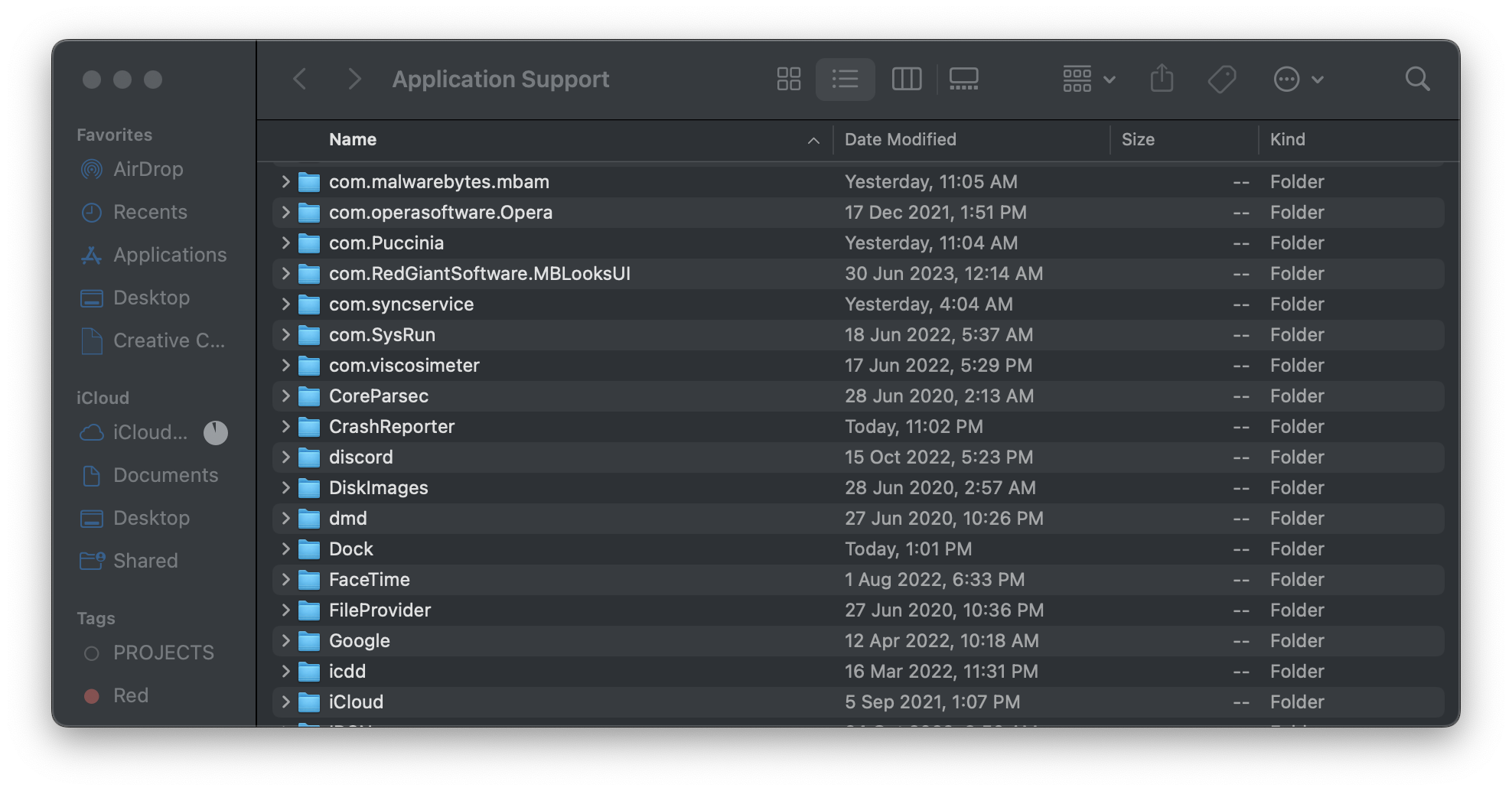Viewport: 1512px width, 791px height.
Task: Click the Edit Tags icon
Action: coord(1222,79)
